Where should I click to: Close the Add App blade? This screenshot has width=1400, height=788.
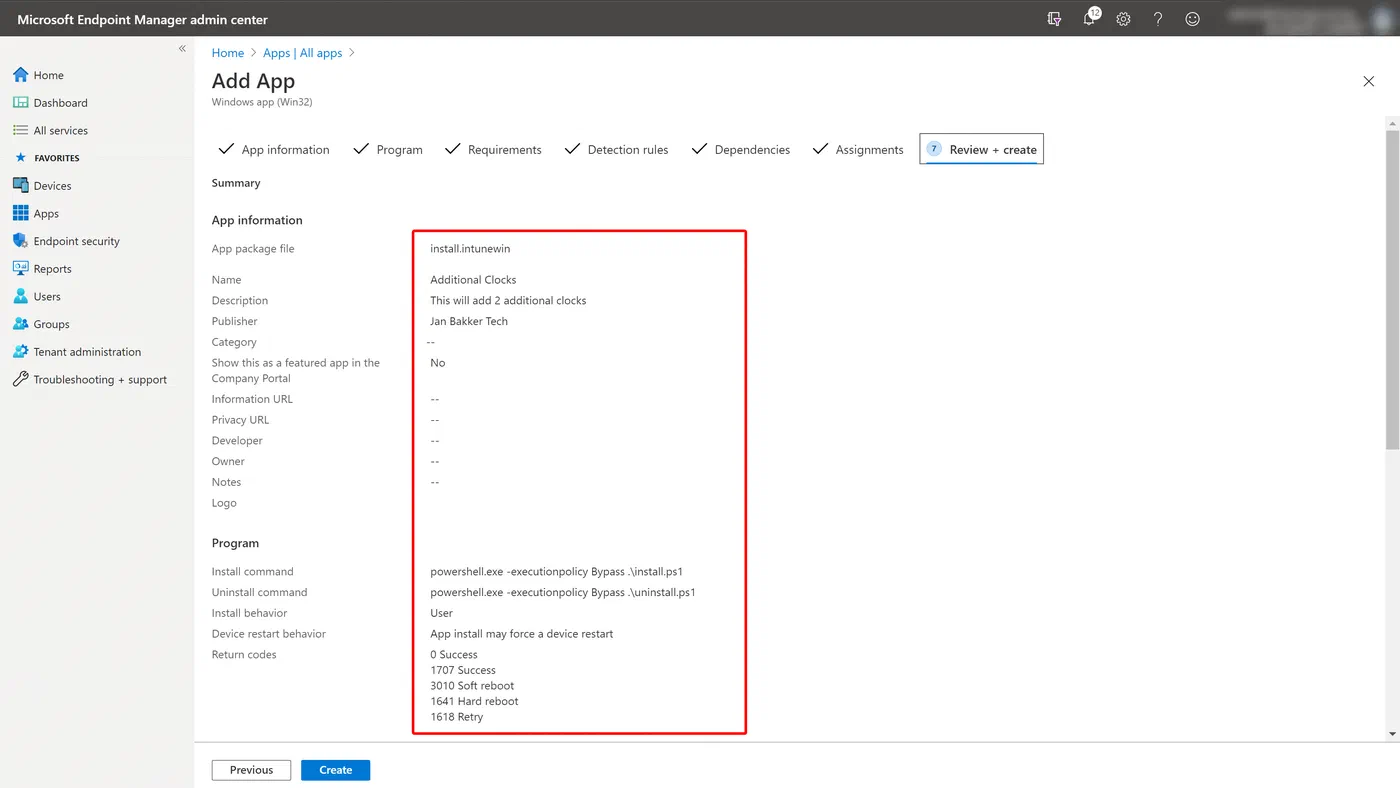pyautogui.click(x=1369, y=81)
